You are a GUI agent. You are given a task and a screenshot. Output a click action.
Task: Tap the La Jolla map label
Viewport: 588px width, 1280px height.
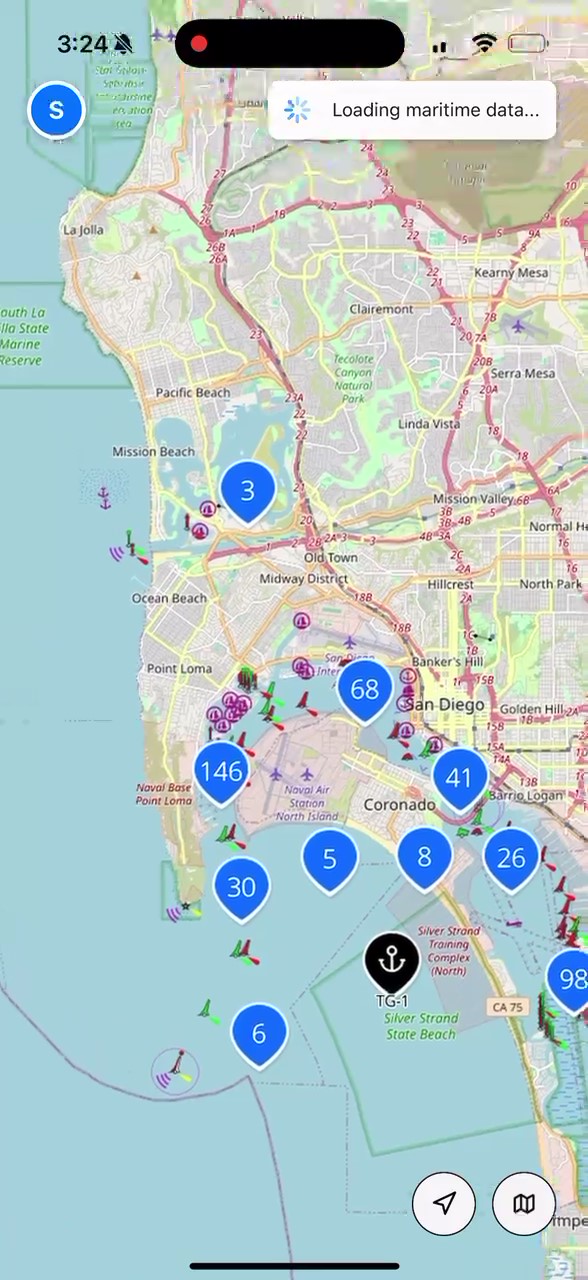[83, 229]
